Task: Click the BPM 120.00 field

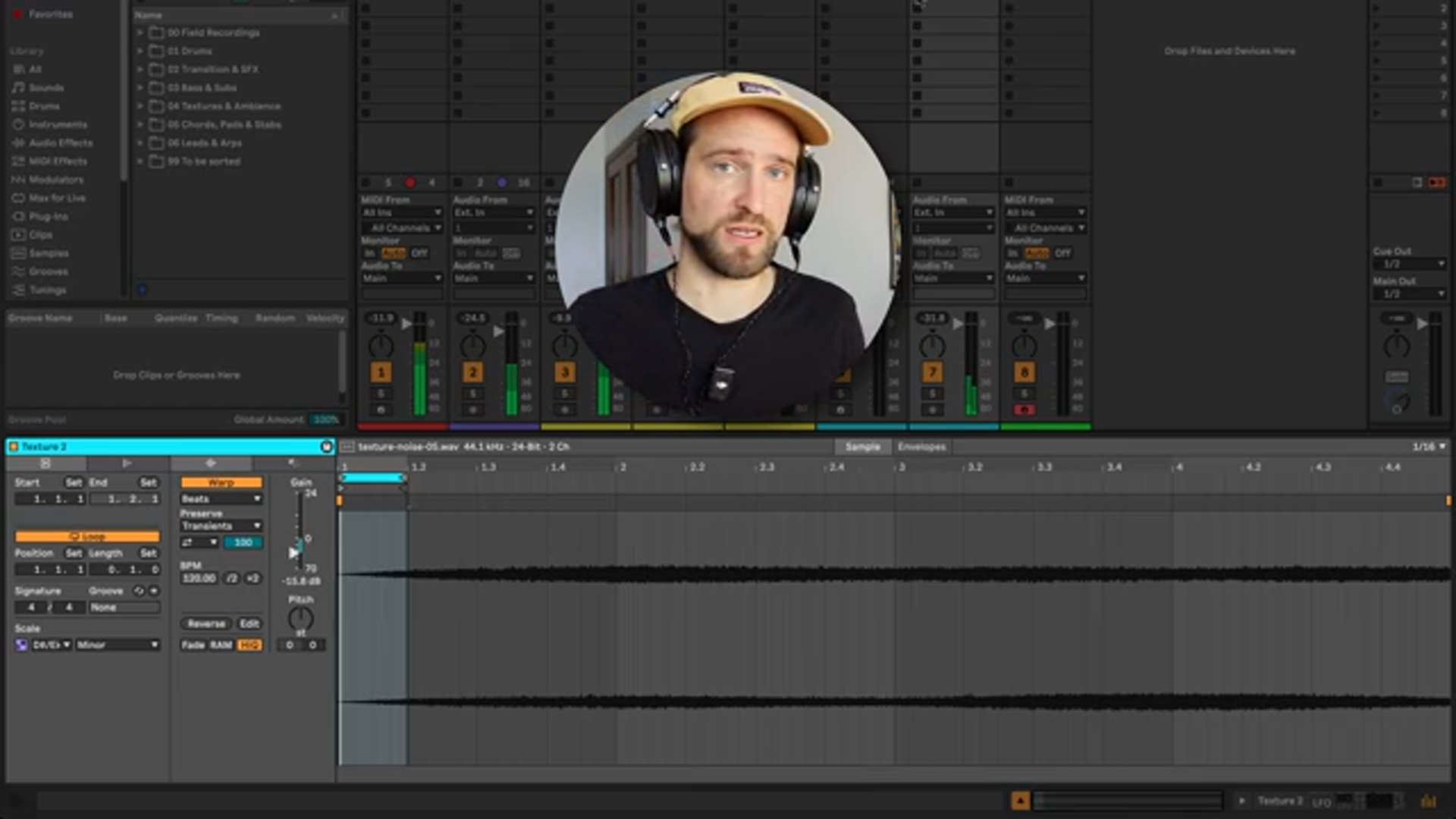Action: 199,578
